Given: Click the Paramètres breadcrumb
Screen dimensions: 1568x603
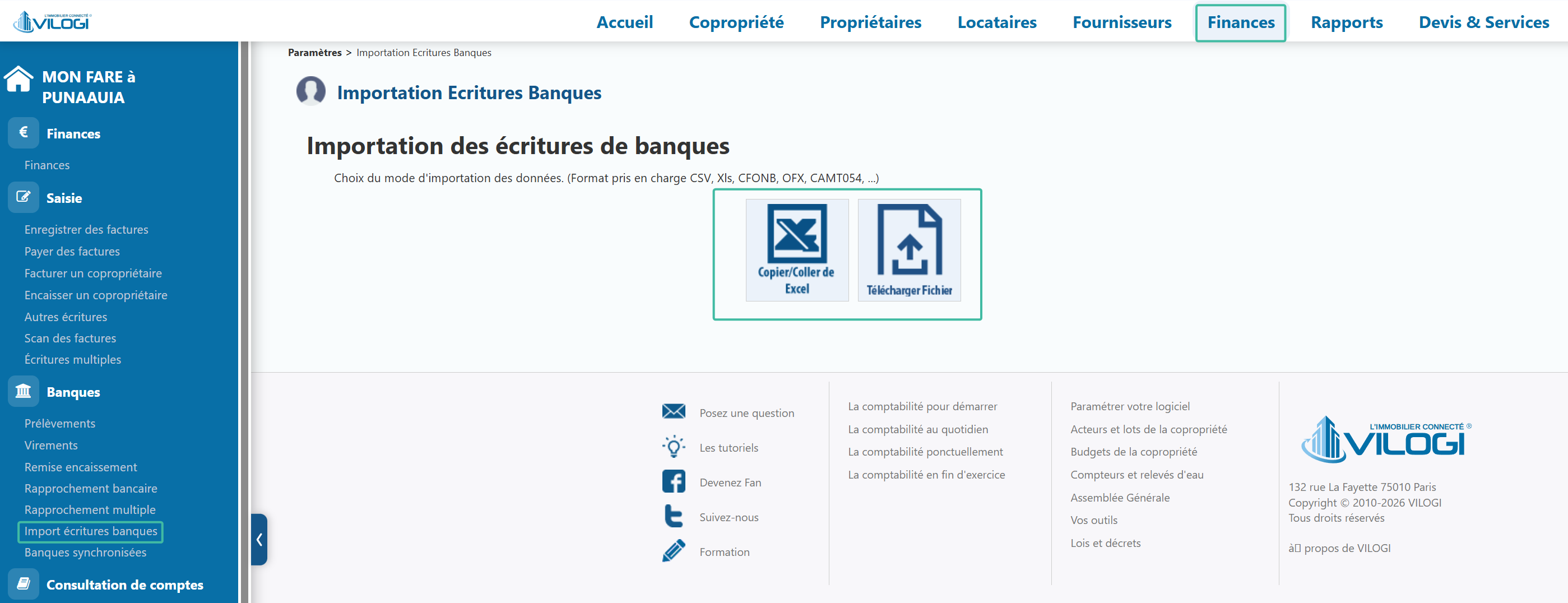Looking at the screenshot, I should point(315,52).
